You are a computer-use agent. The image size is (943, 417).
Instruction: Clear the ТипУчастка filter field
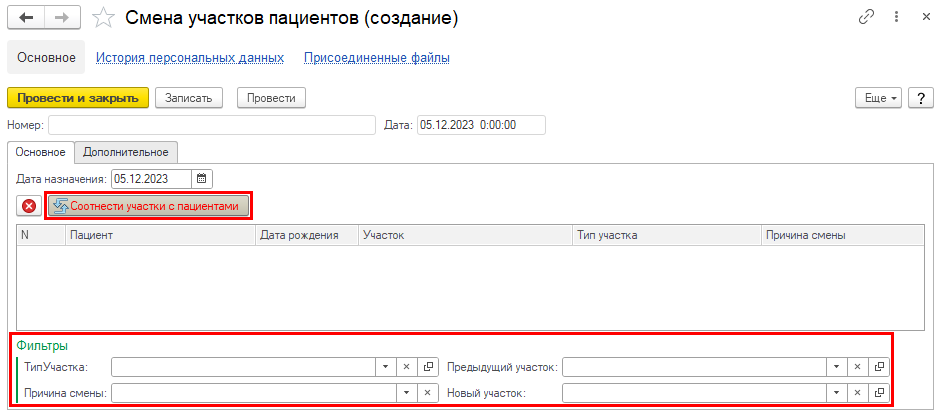click(407, 367)
